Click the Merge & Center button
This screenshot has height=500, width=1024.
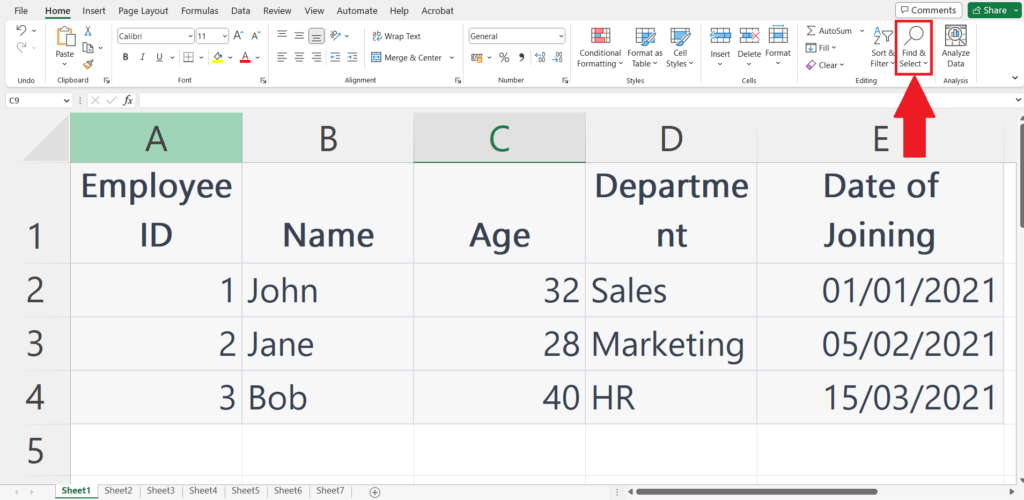(x=407, y=57)
